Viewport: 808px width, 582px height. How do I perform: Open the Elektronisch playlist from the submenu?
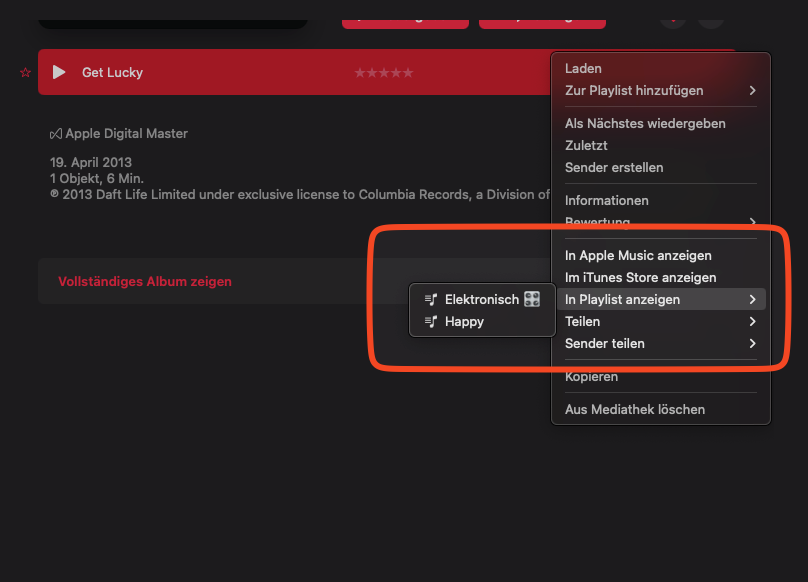[482, 300]
